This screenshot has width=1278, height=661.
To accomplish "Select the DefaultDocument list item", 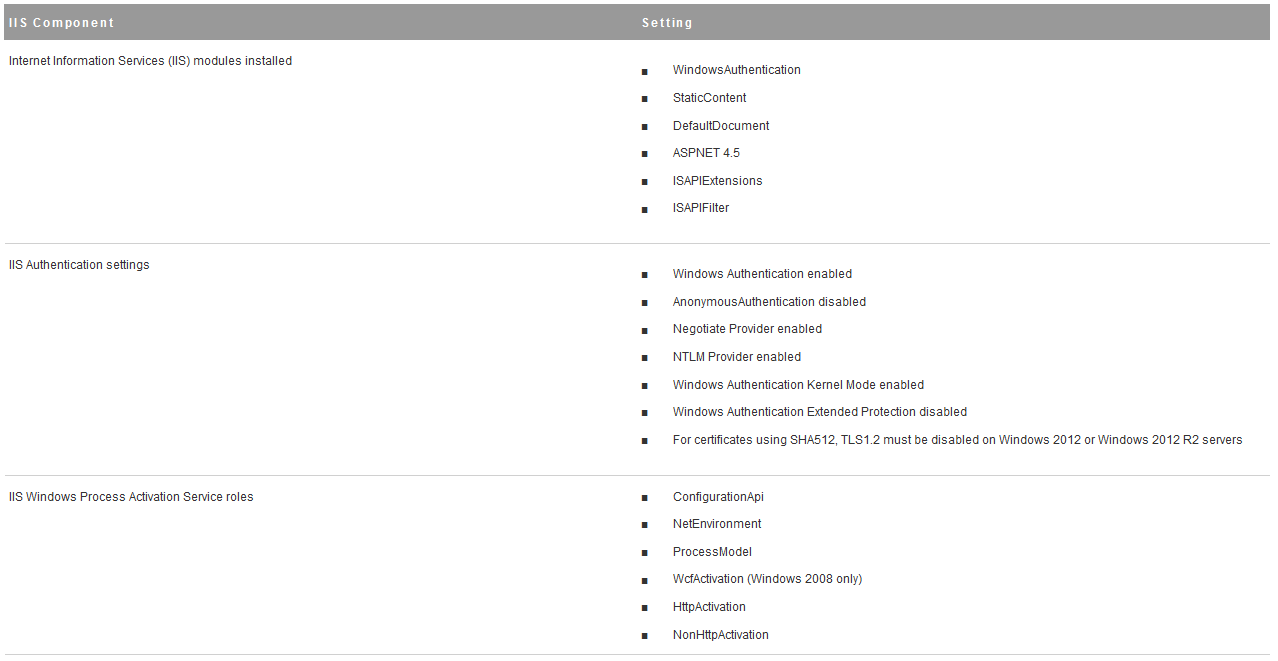I will point(721,126).
